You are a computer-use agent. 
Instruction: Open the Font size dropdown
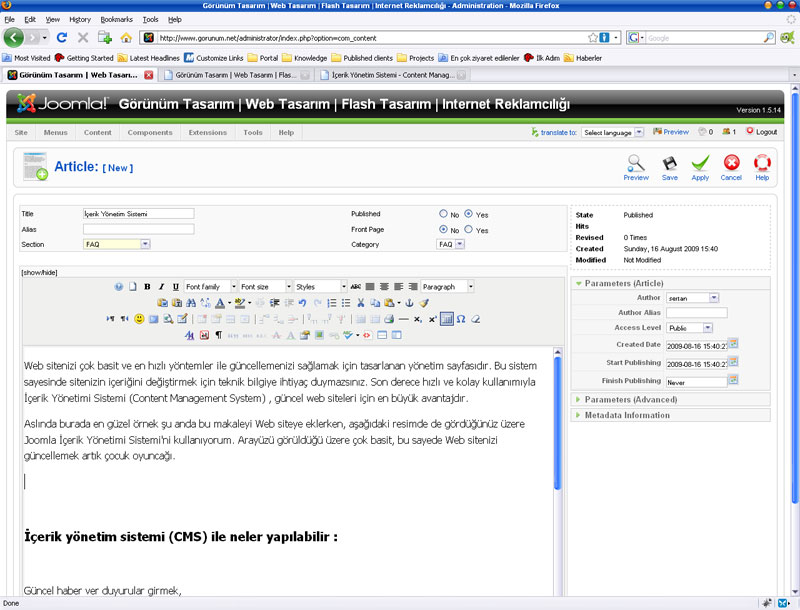coord(265,287)
